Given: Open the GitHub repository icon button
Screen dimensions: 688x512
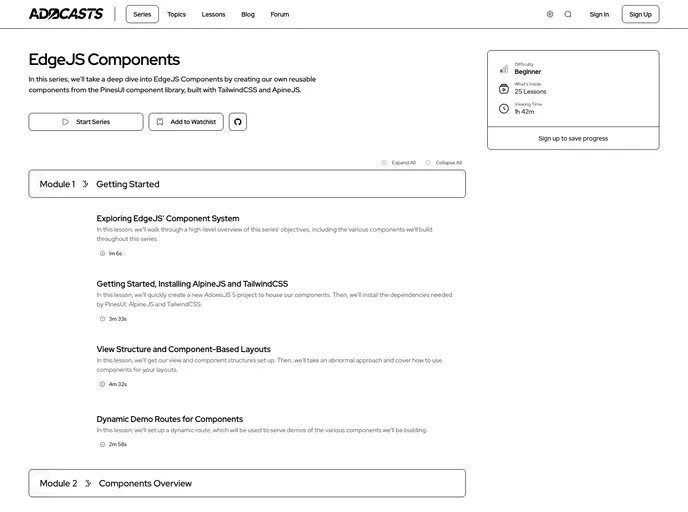Looking at the screenshot, I should pos(237,122).
